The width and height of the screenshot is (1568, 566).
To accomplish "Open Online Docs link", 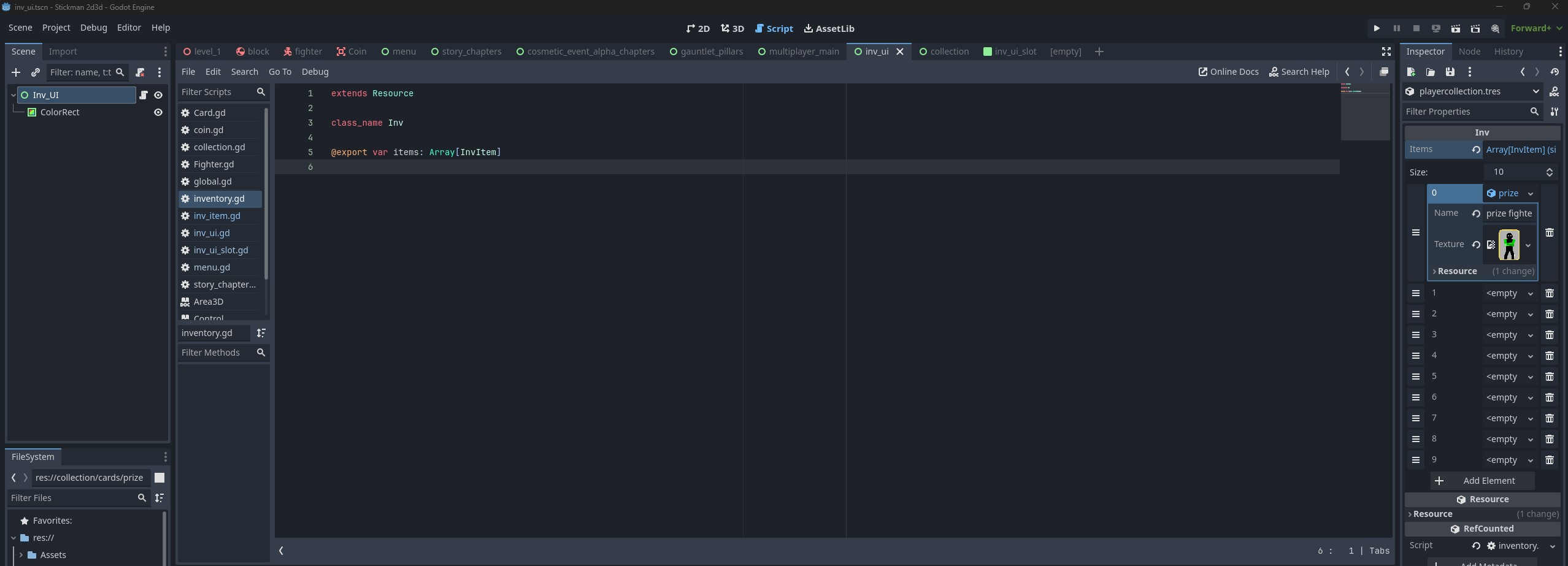I will [x=1228, y=72].
